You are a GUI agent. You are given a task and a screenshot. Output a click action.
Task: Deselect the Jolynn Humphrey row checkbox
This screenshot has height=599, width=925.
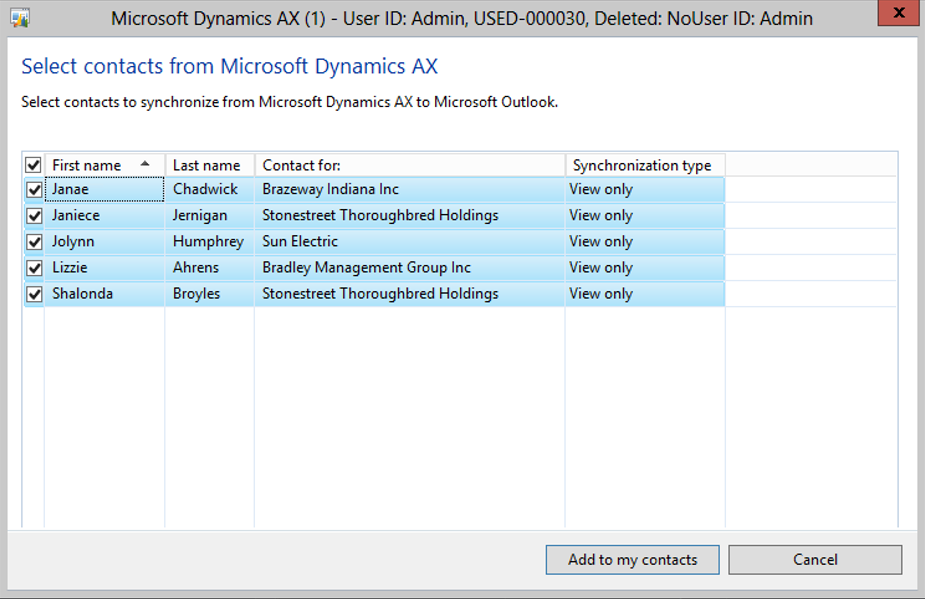click(x=34, y=242)
